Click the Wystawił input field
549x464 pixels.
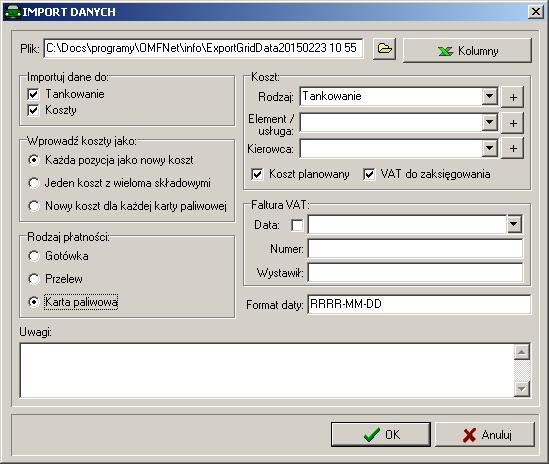(x=415, y=272)
